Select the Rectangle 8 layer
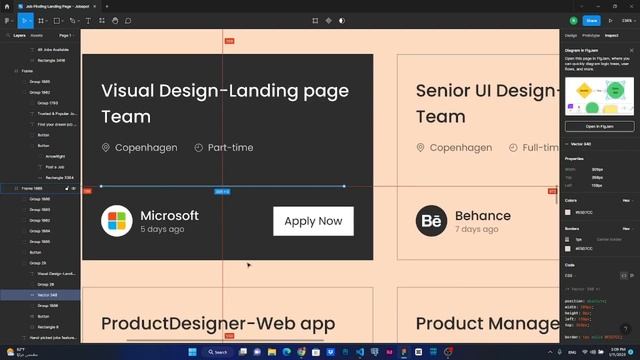This screenshot has height=360, width=640. (x=48, y=327)
